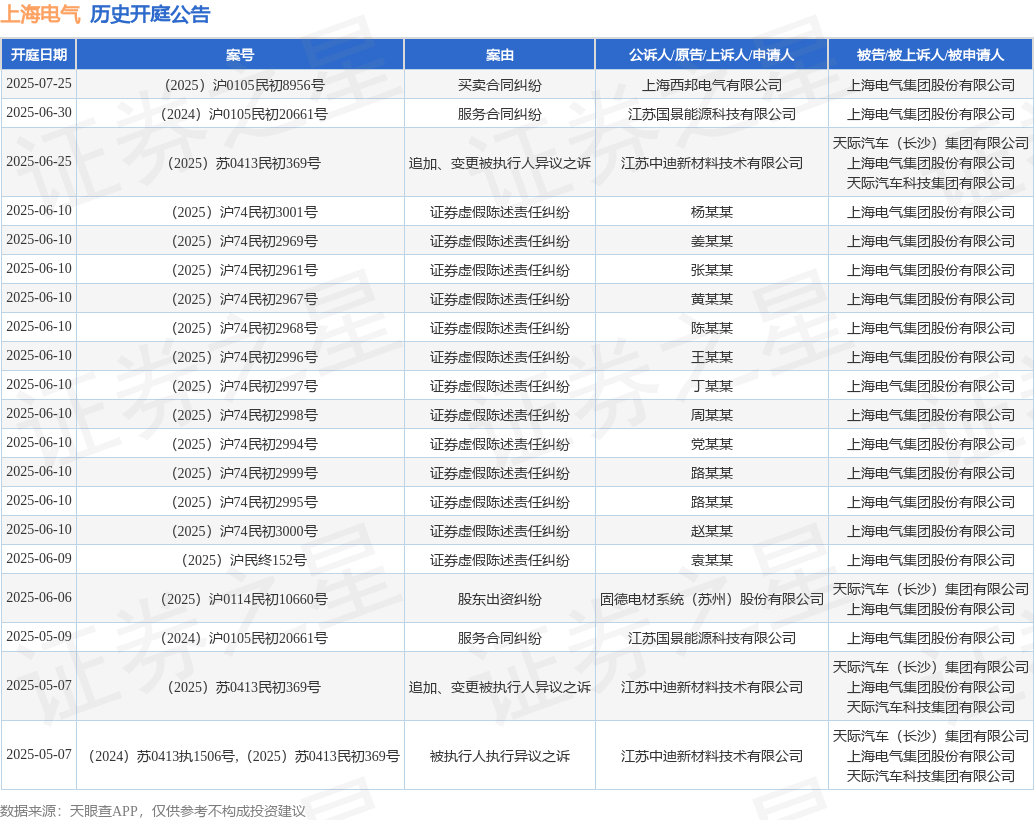Click 被执行人执行异议之诉 case cause
The image size is (1034, 820).
click(x=499, y=757)
